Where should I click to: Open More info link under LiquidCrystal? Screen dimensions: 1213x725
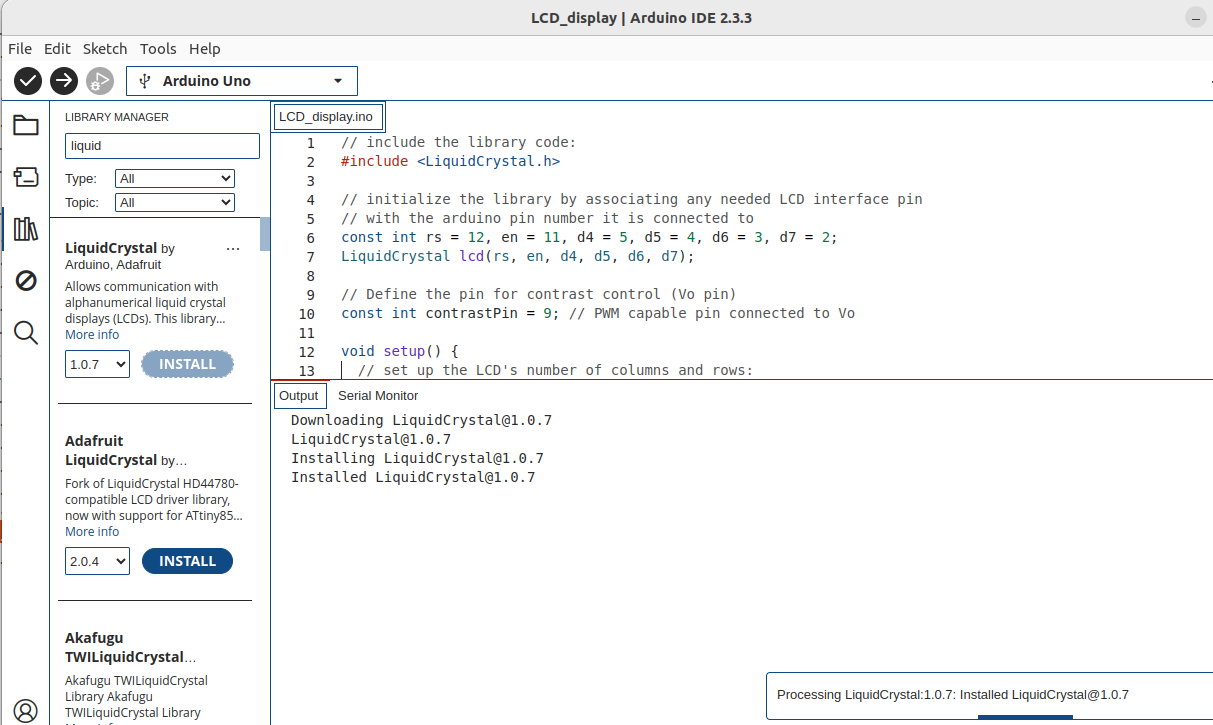click(x=92, y=335)
